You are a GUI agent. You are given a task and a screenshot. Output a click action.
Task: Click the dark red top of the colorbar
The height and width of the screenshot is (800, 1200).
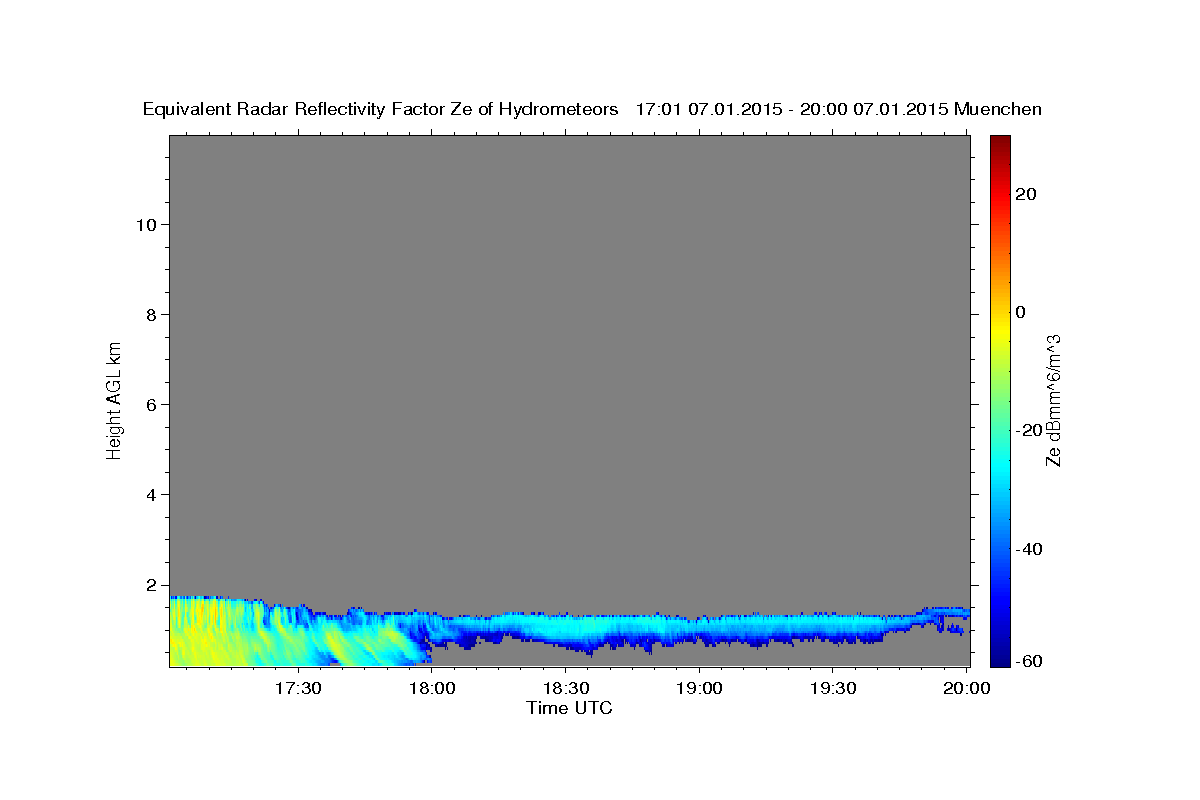(1000, 142)
